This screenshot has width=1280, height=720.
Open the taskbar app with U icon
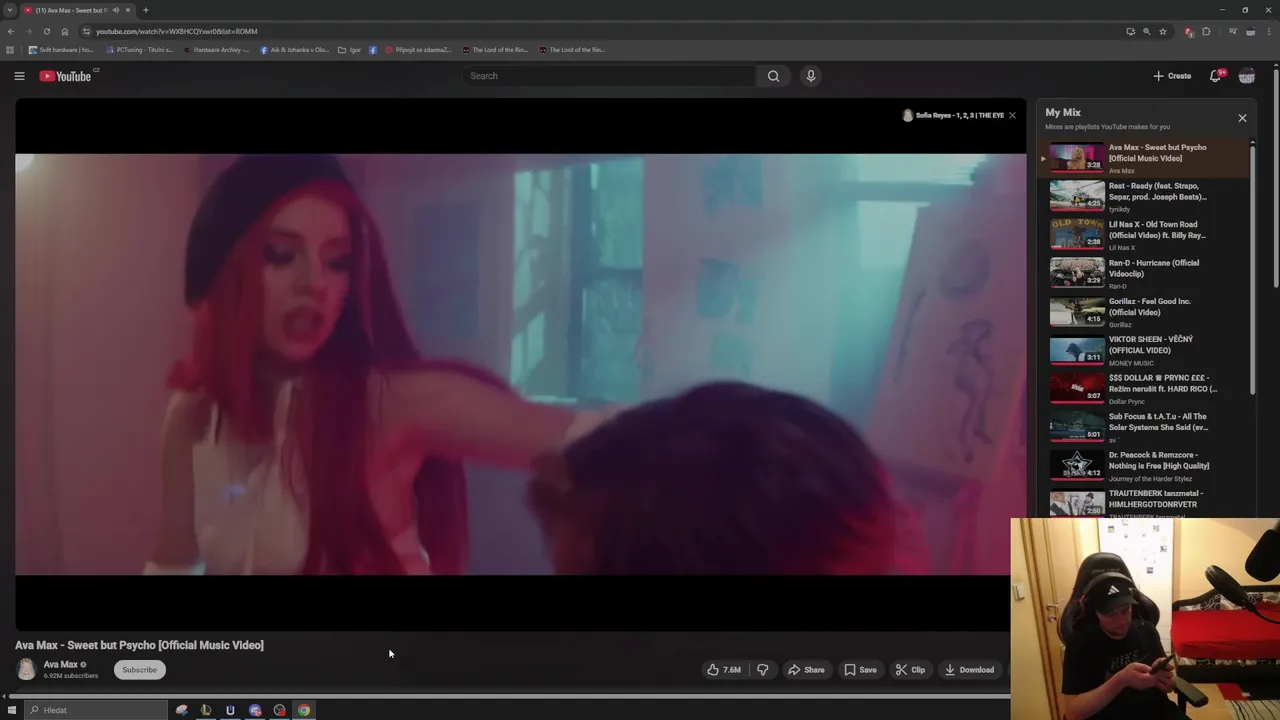tap(230, 710)
